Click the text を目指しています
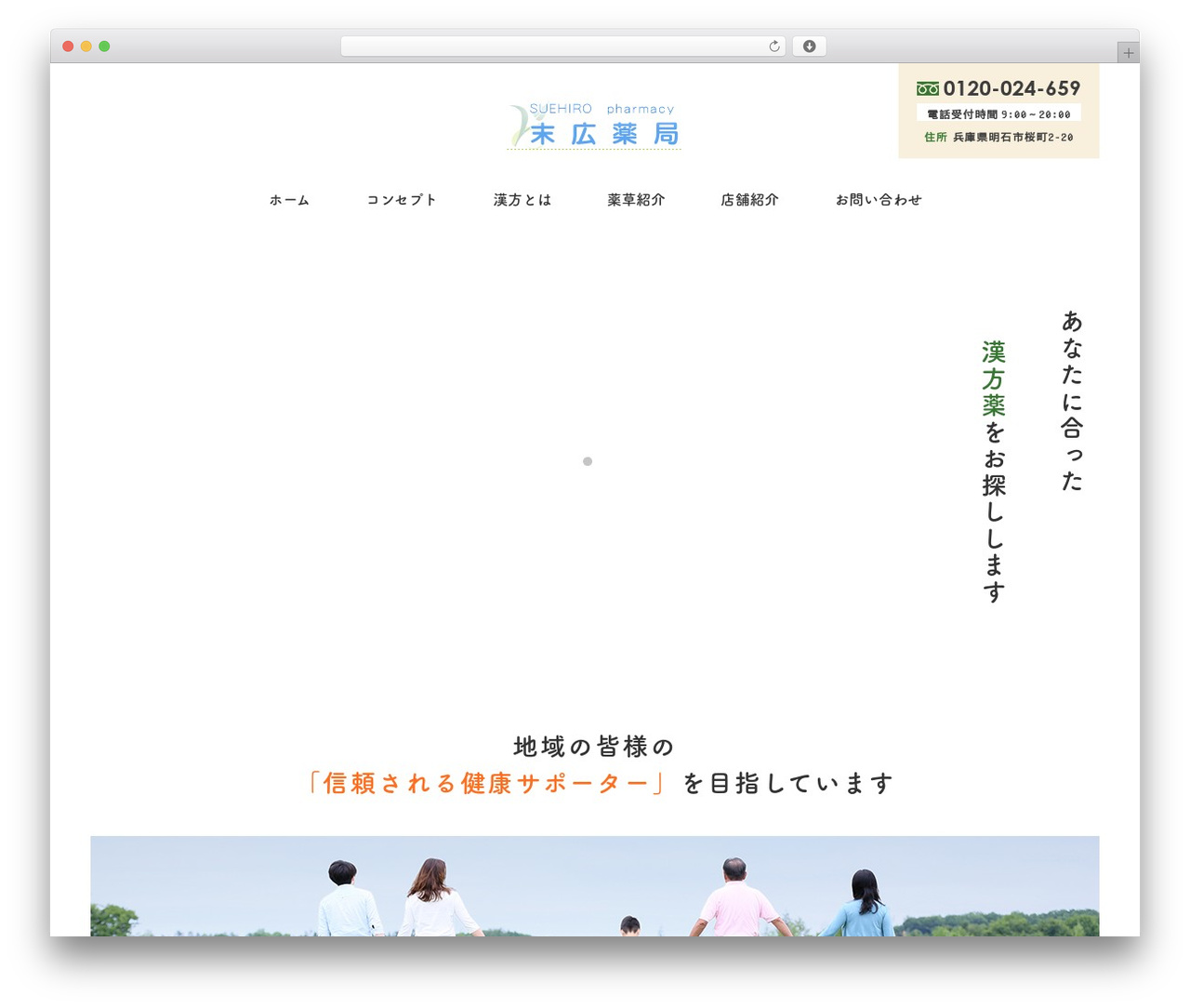 tap(788, 783)
